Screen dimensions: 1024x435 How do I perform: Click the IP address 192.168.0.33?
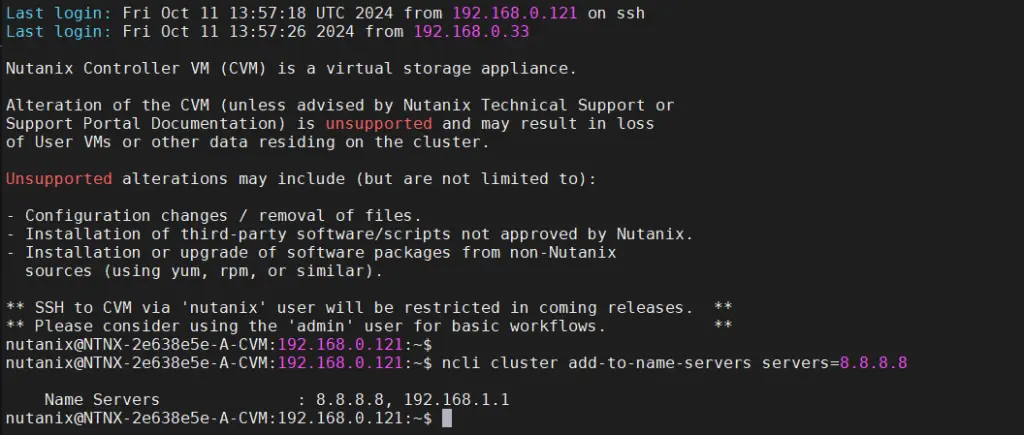coord(471,32)
